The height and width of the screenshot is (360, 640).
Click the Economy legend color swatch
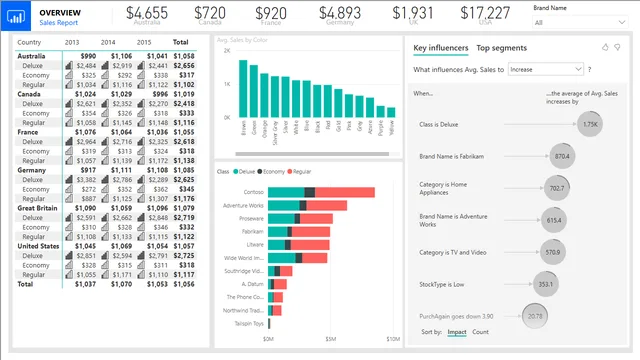pos(260,171)
